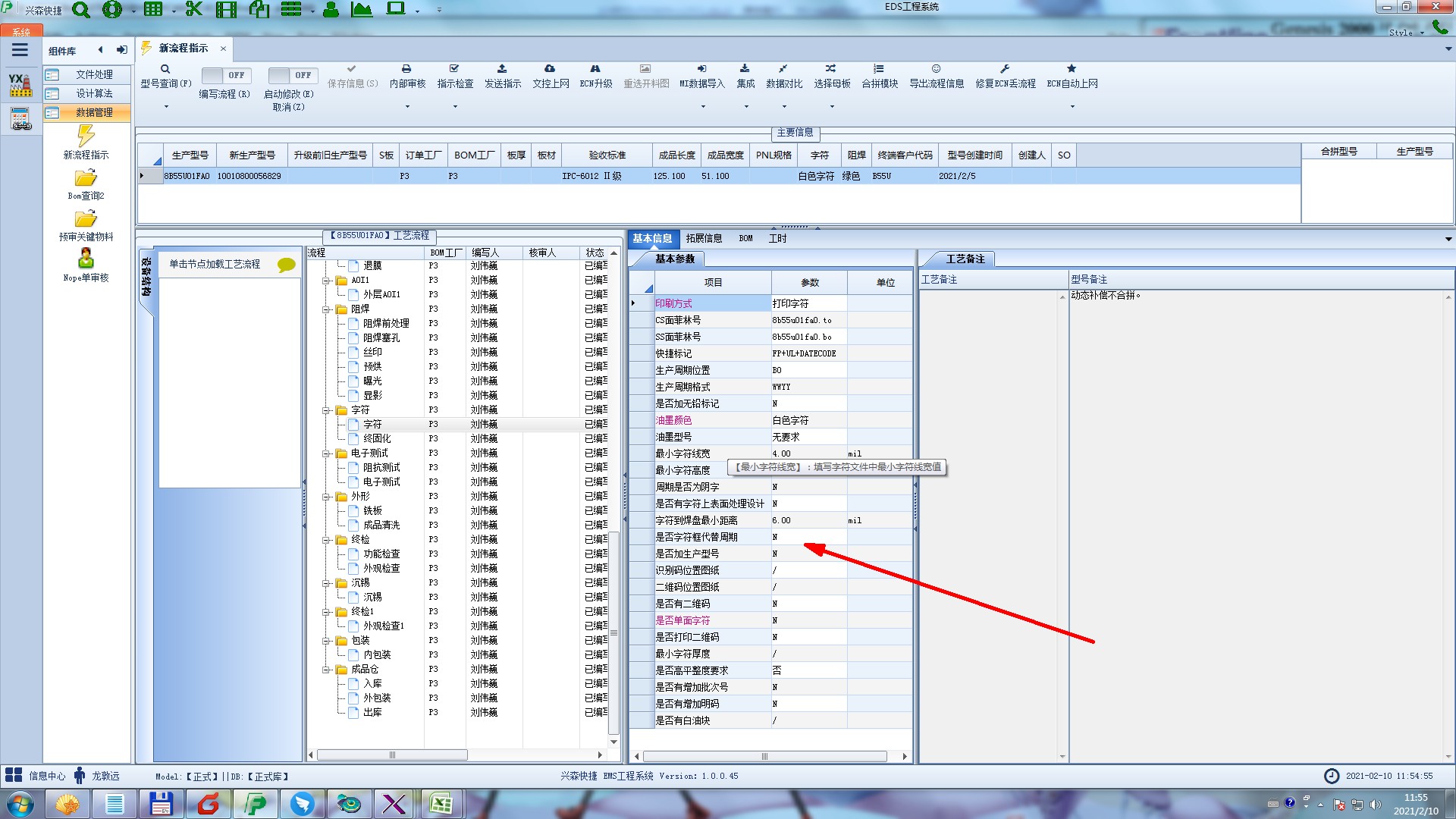Click 指示检查 toolbar button
1456x819 pixels.
pyautogui.click(x=455, y=77)
